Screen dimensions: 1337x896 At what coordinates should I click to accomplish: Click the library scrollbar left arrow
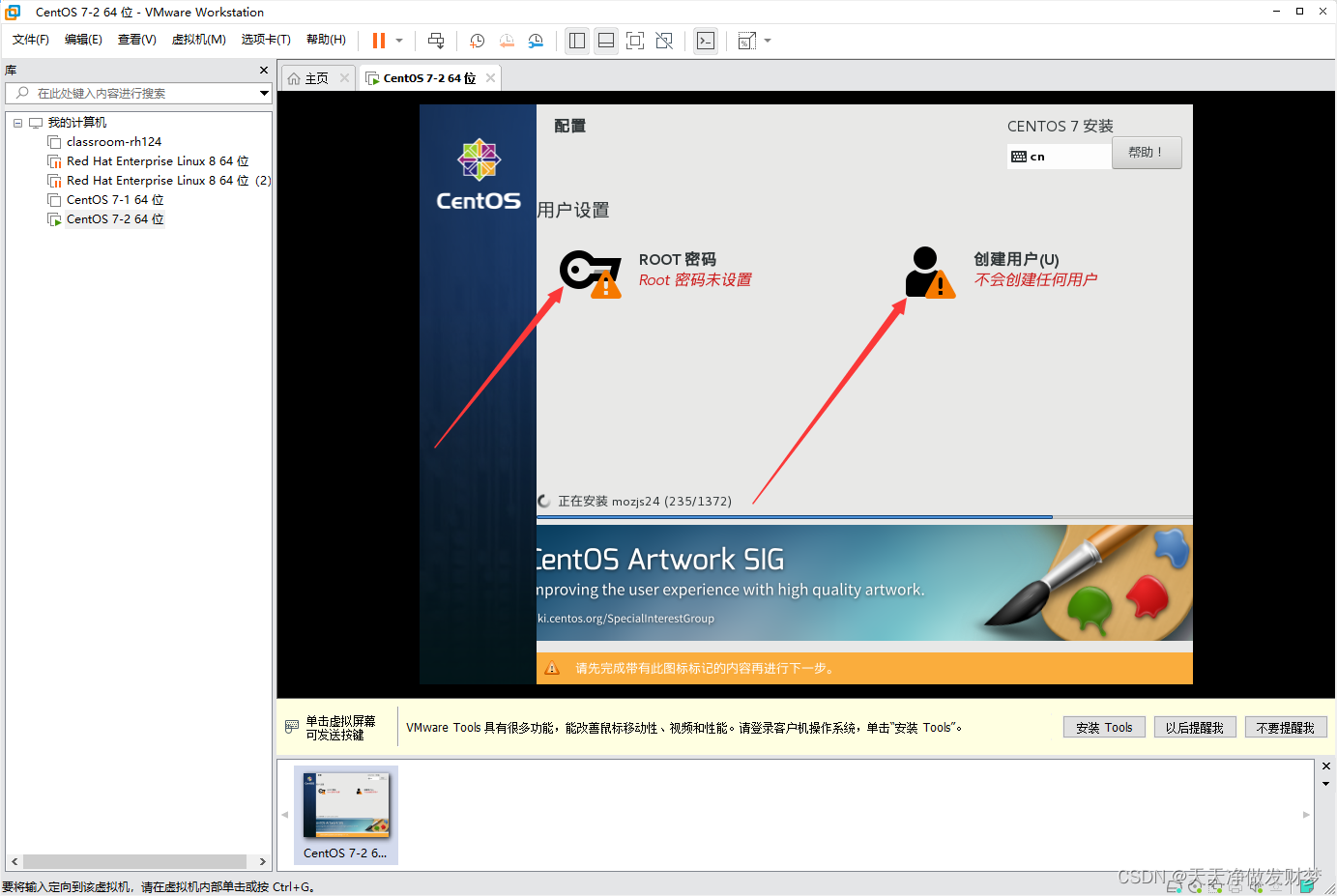click(15, 861)
